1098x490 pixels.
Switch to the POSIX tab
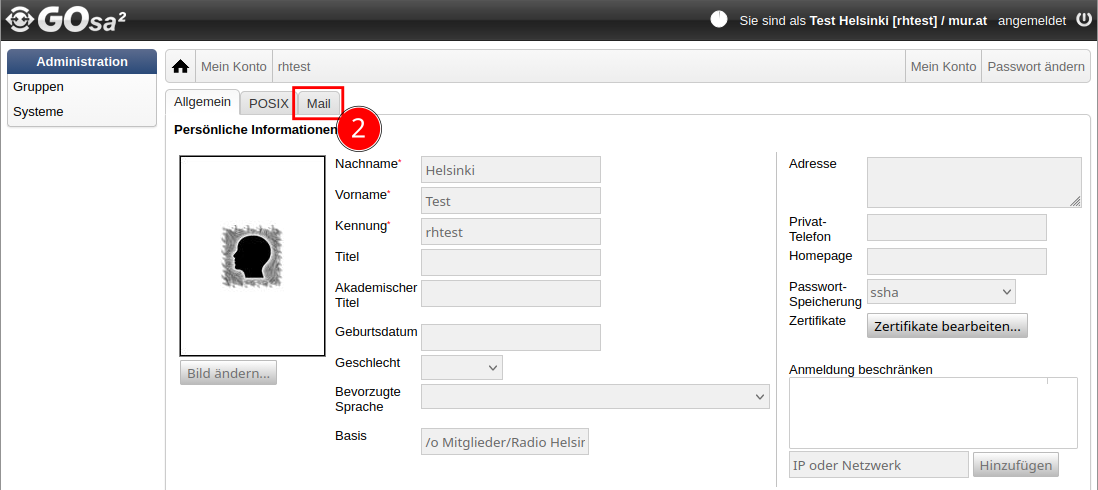coord(268,103)
